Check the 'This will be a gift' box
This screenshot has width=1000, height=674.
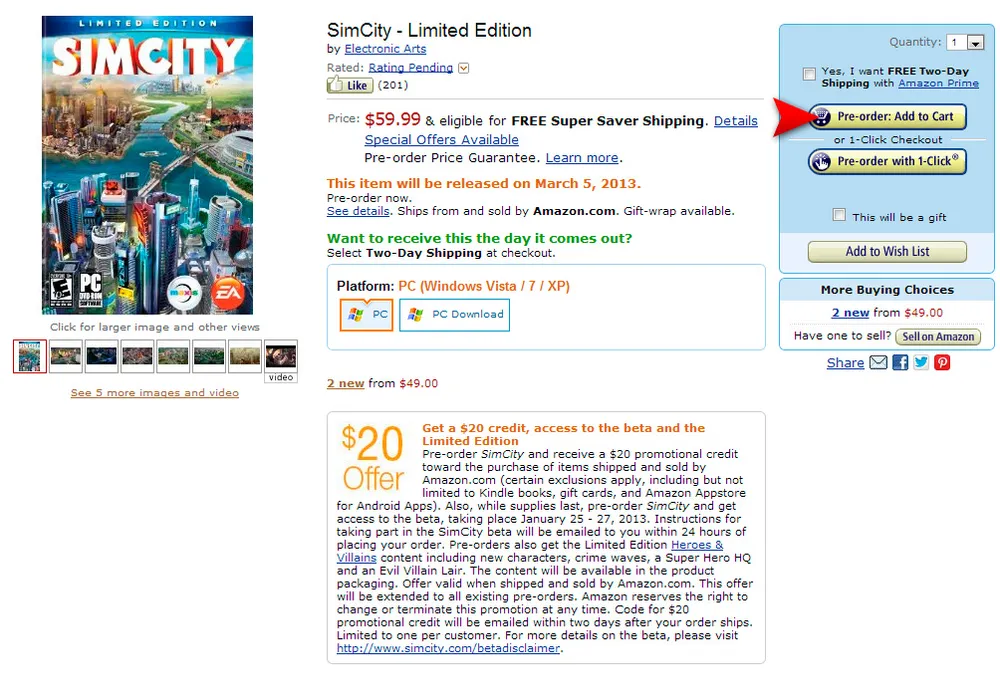pos(840,216)
